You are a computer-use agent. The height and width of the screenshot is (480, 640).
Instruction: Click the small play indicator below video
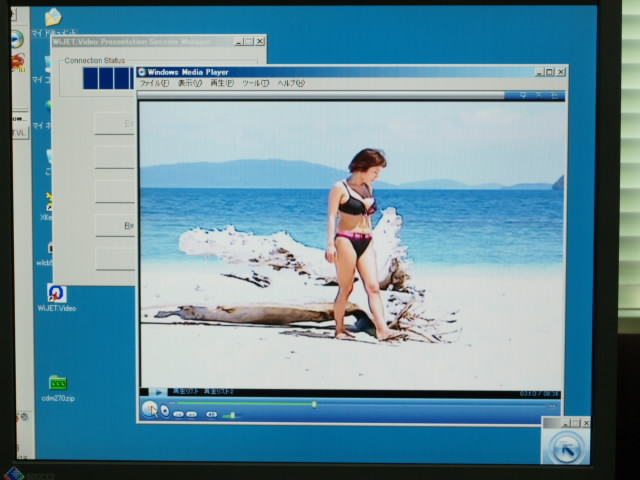pyautogui.click(x=158, y=392)
